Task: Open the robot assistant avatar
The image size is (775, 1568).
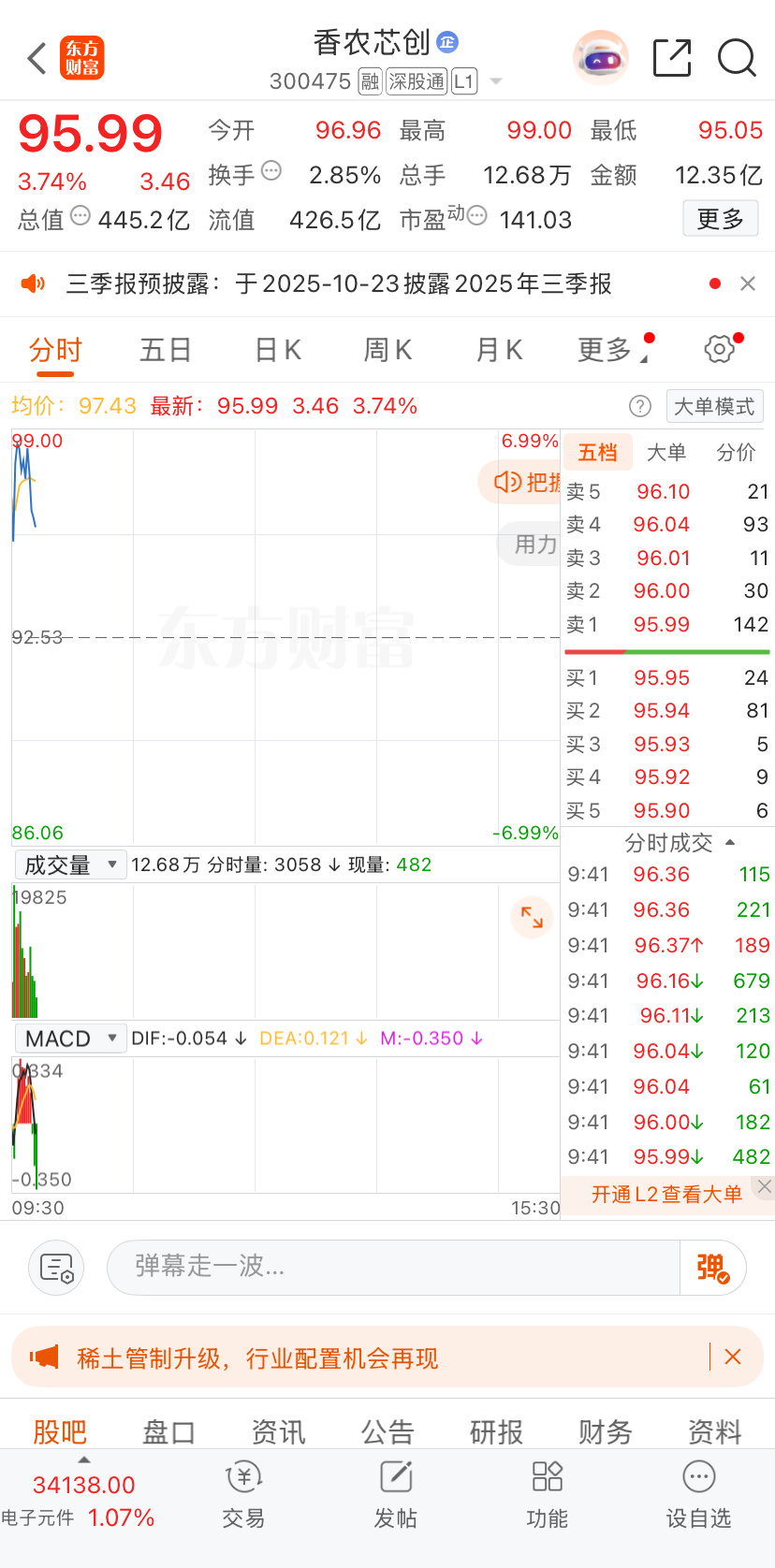Action: (600, 58)
